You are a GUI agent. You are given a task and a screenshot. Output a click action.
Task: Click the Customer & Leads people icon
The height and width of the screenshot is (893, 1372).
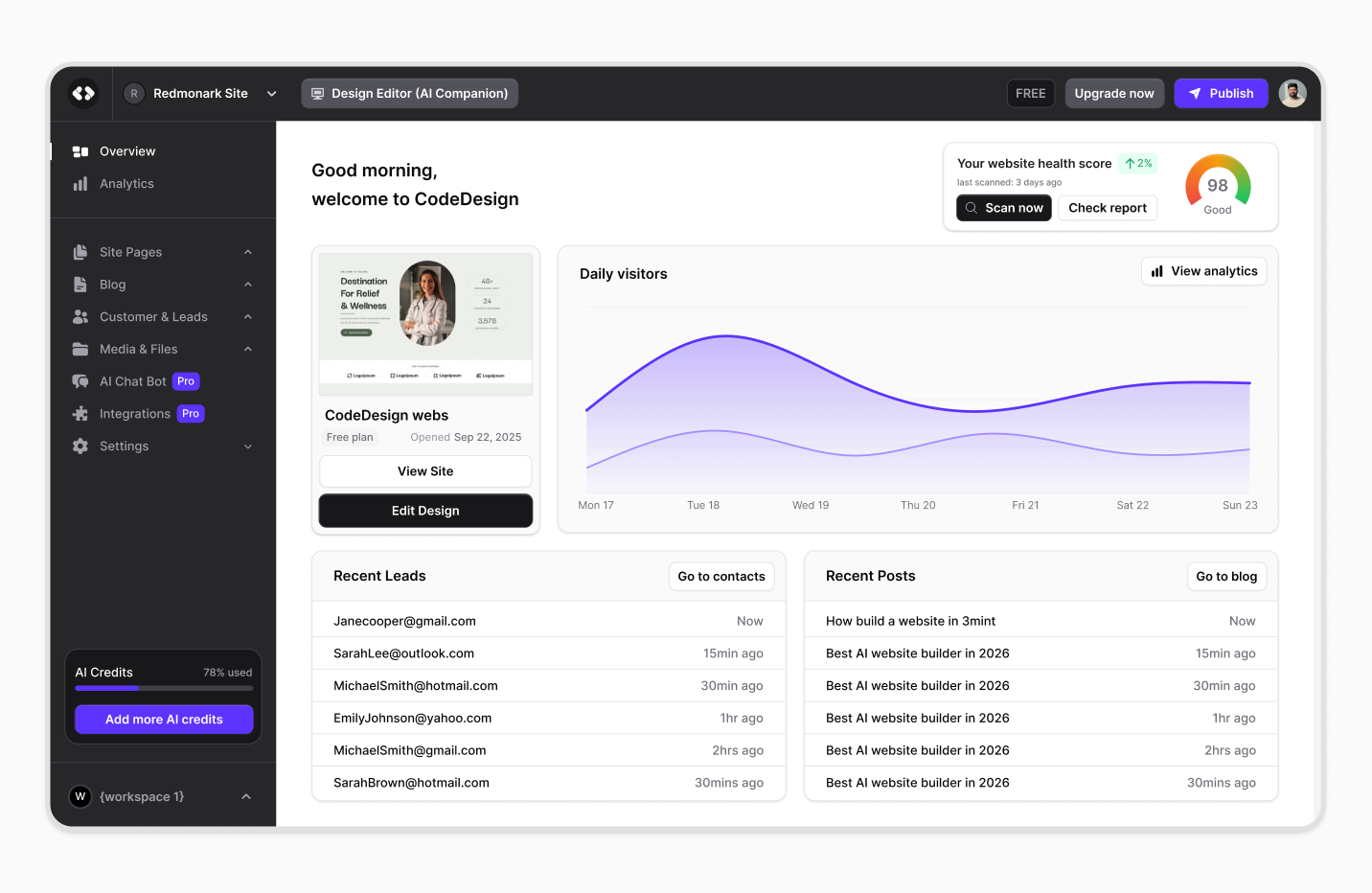tap(80, 317)
